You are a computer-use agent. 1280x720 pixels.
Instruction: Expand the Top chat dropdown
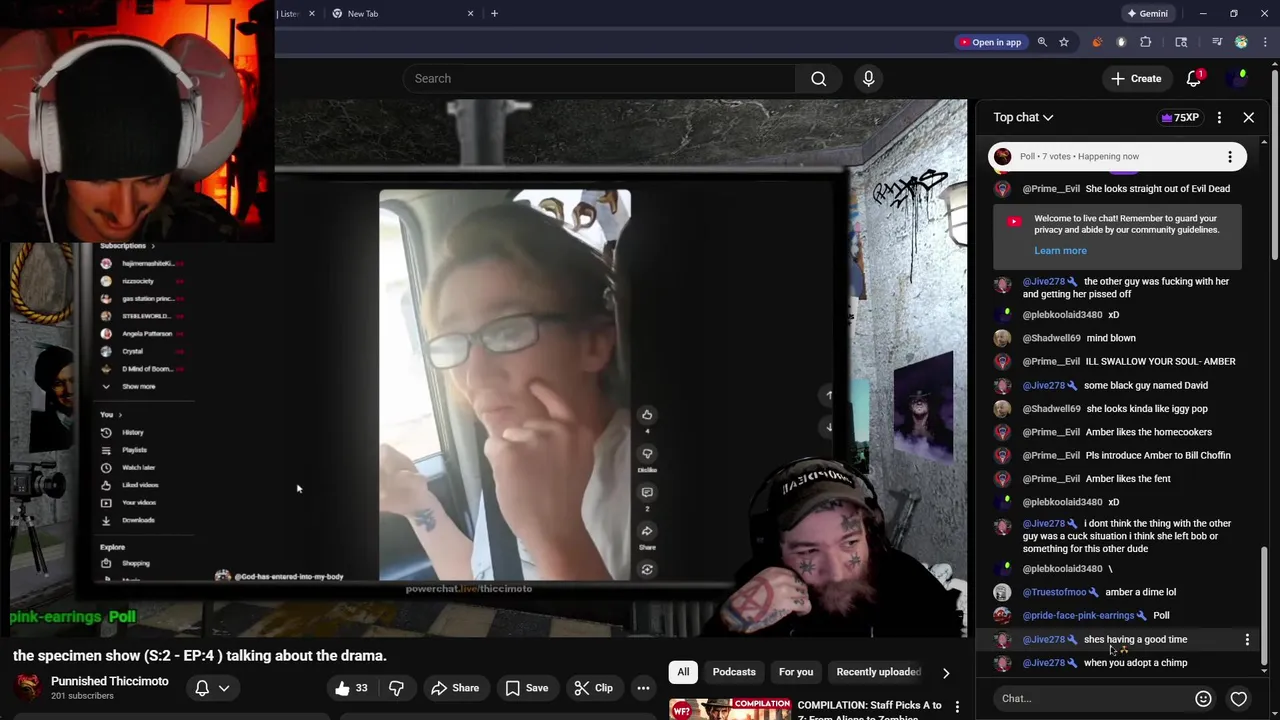click(1023, 118)
